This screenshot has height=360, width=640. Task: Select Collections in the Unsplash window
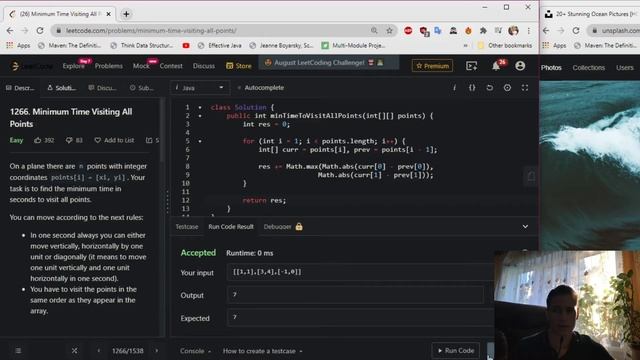(x=589, y=68)
